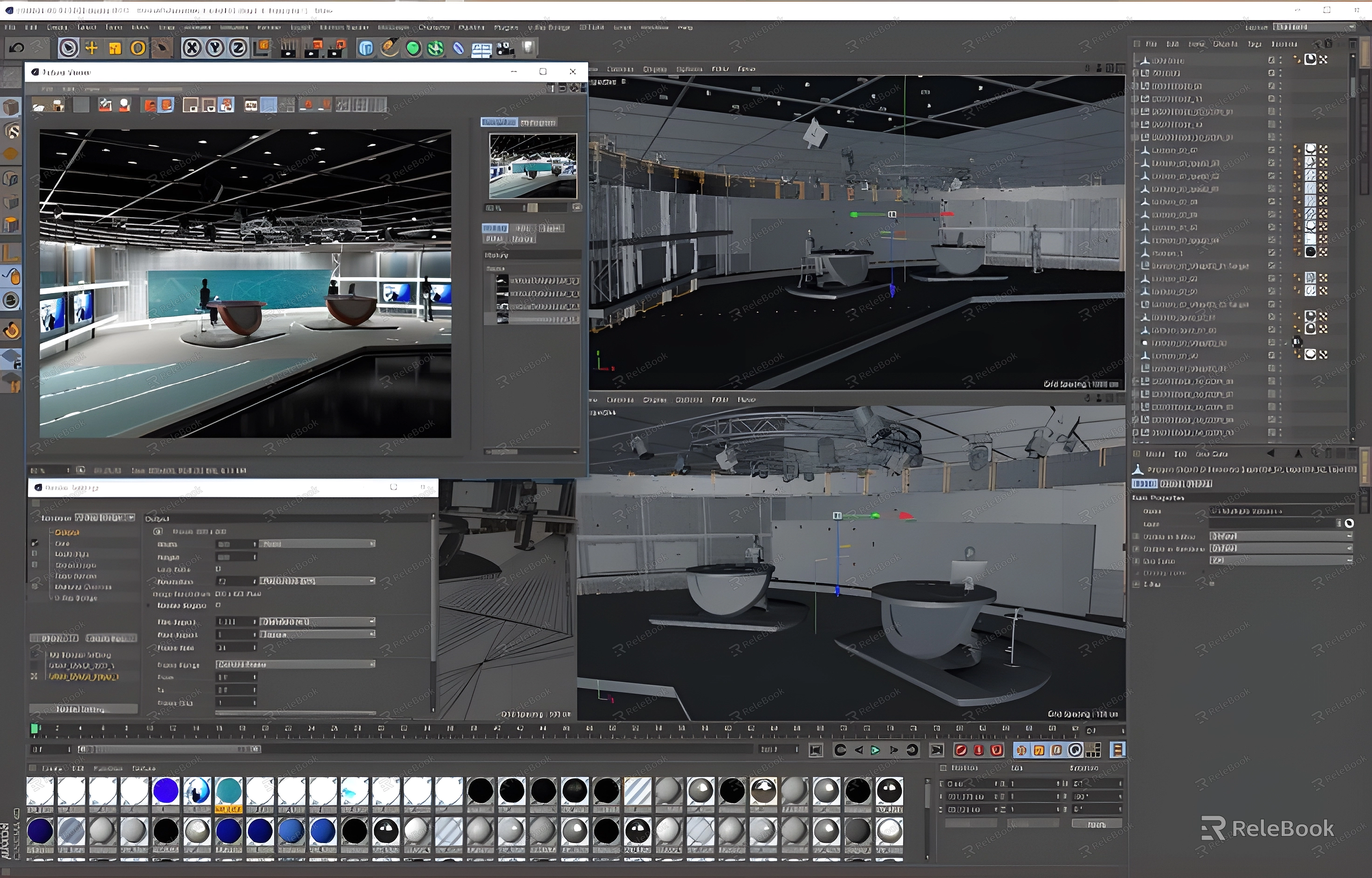Viewport: 1372px width, 878px height.
Task: Select the highlighted Output row in Render Settings
Action: click(67, 532)
